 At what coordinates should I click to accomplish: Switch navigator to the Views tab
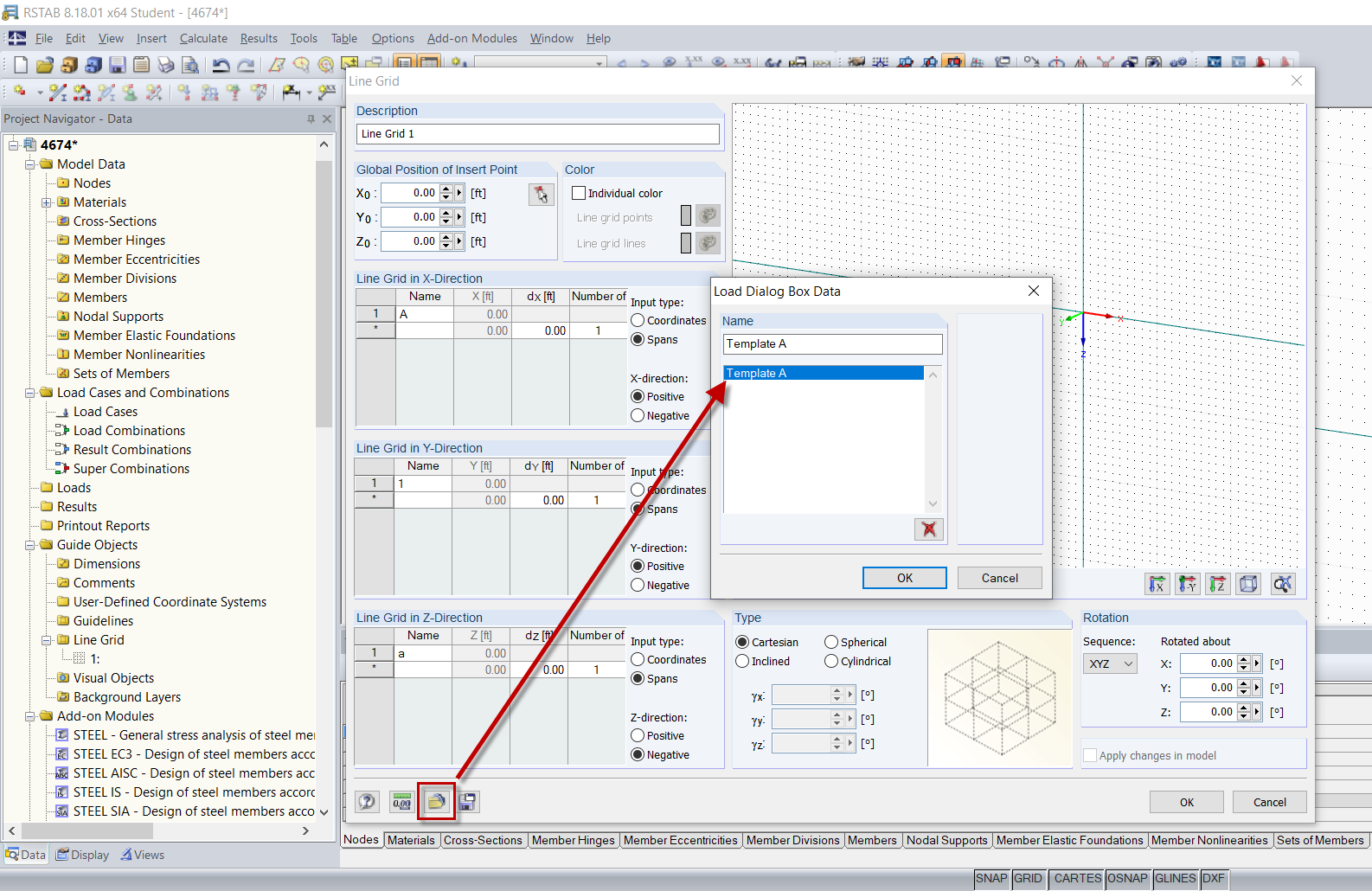(x=143, y=855)
